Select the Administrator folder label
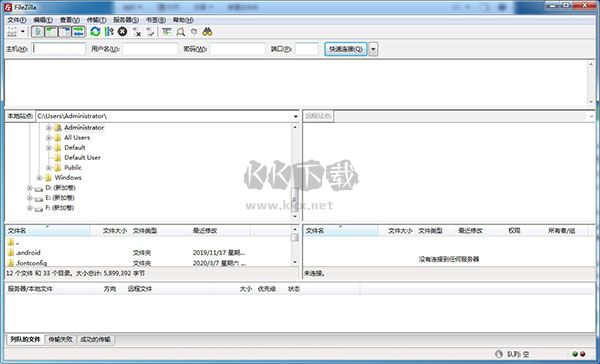 (84, 127)
